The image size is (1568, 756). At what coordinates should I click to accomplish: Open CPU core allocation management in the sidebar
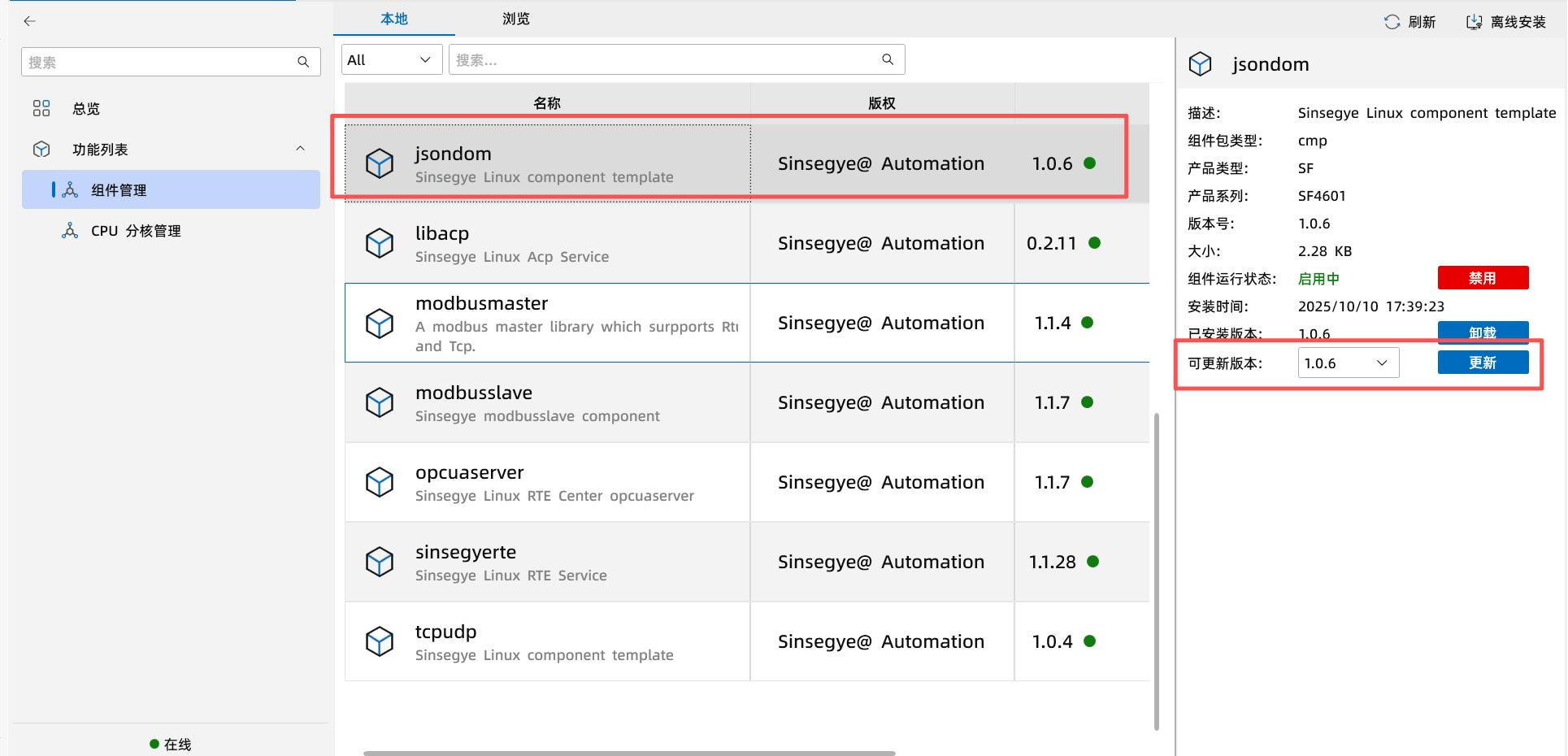[x=136, y=231]
